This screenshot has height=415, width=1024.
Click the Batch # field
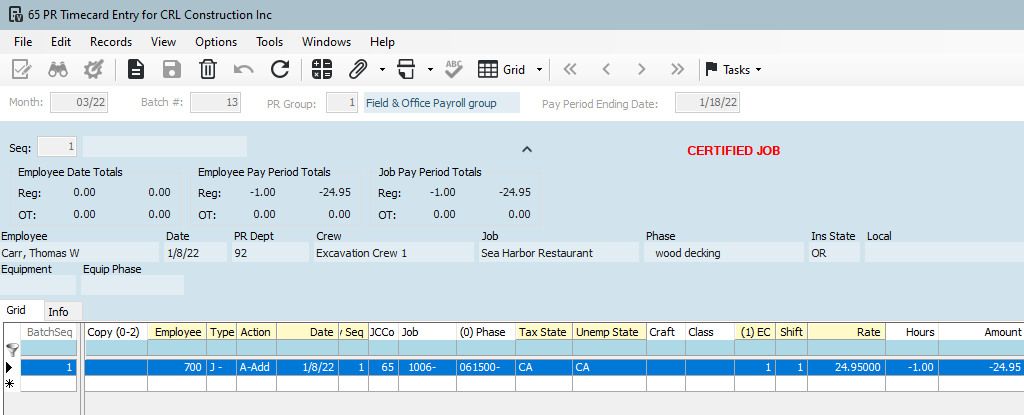pyautogui.click(x=216, y=103)
